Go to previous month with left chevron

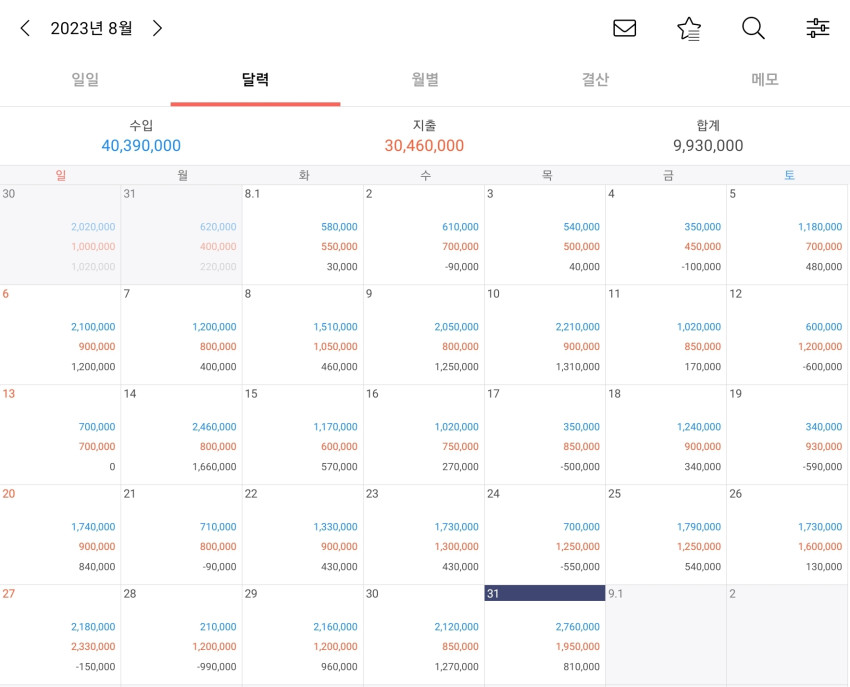tap(25, 28)
